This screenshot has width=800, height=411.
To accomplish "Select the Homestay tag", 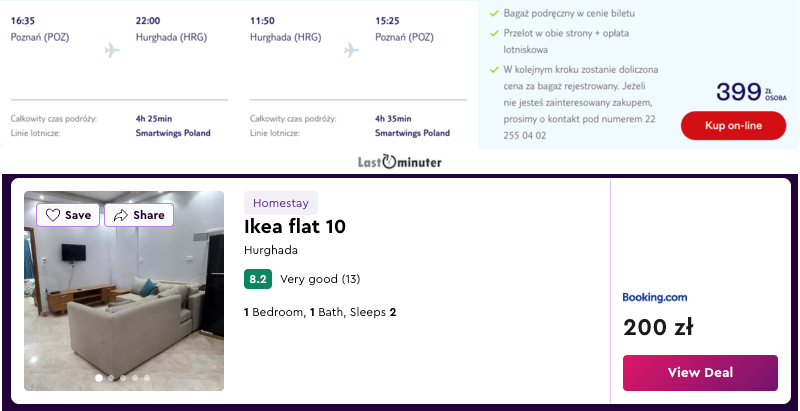I will (x=281, y=203).
